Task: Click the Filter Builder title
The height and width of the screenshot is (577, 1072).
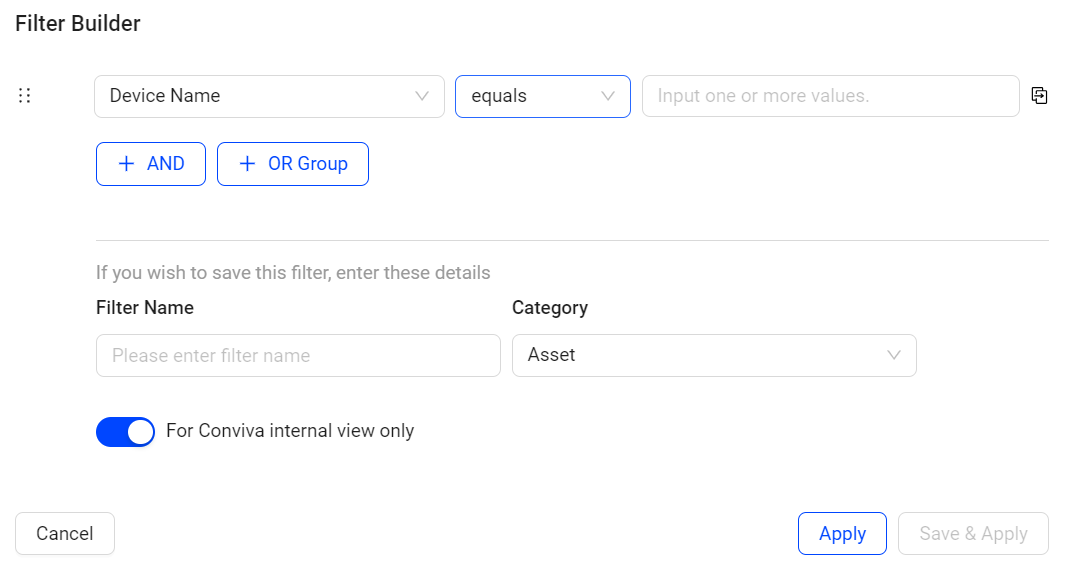Action: coord(78,23)
